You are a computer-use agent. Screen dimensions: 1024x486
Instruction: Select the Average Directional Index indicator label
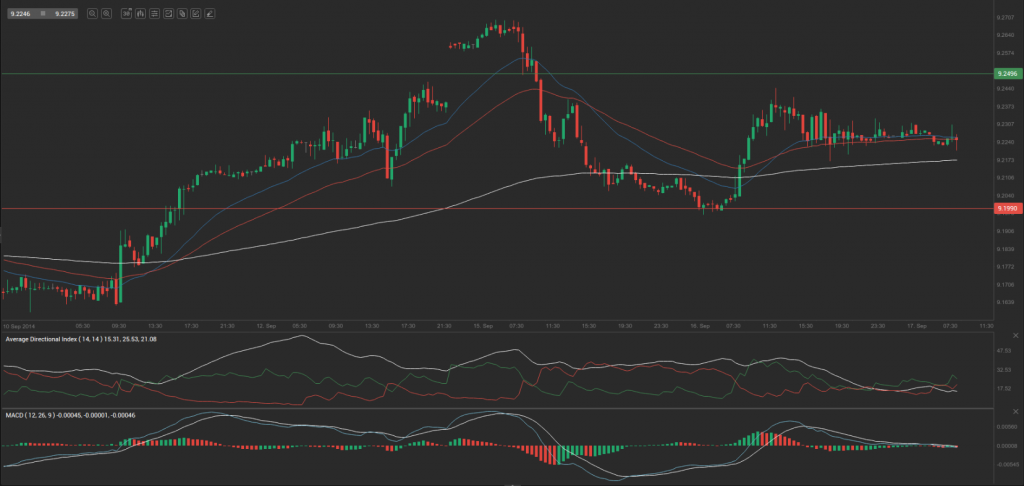coord(70,340)
